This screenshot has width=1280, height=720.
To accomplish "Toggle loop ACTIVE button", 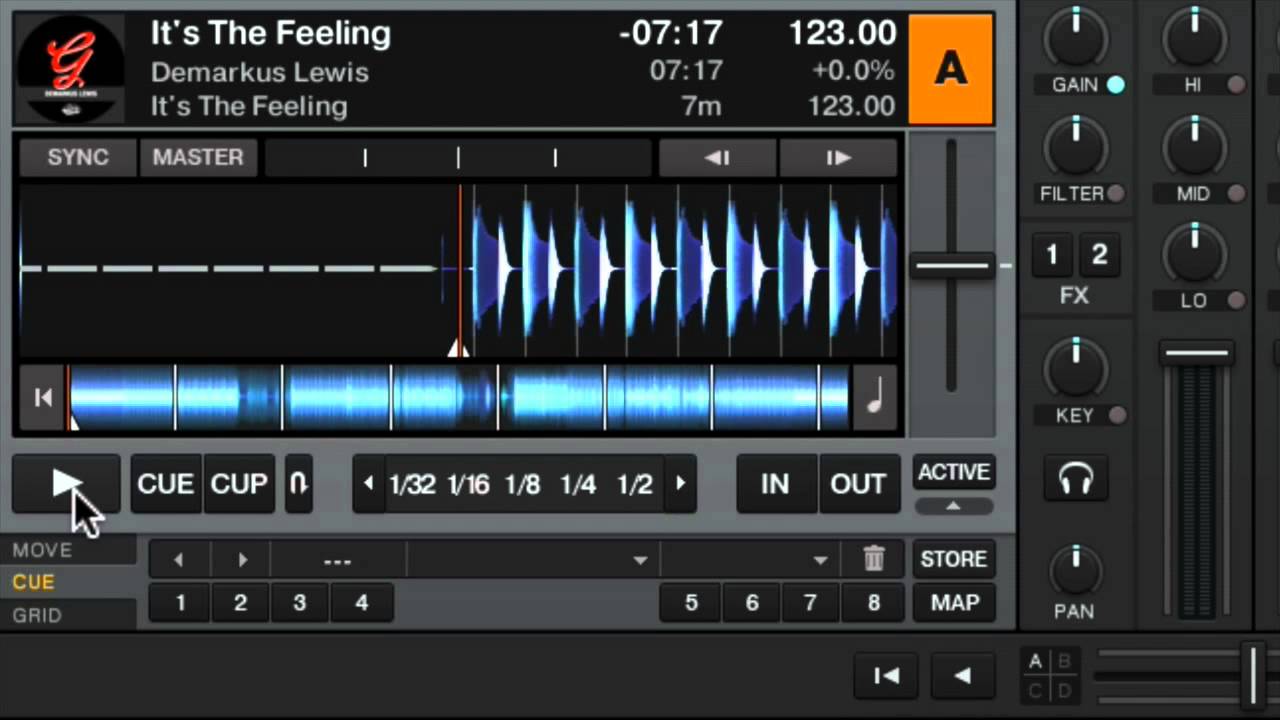I will [x=954, y=473].
